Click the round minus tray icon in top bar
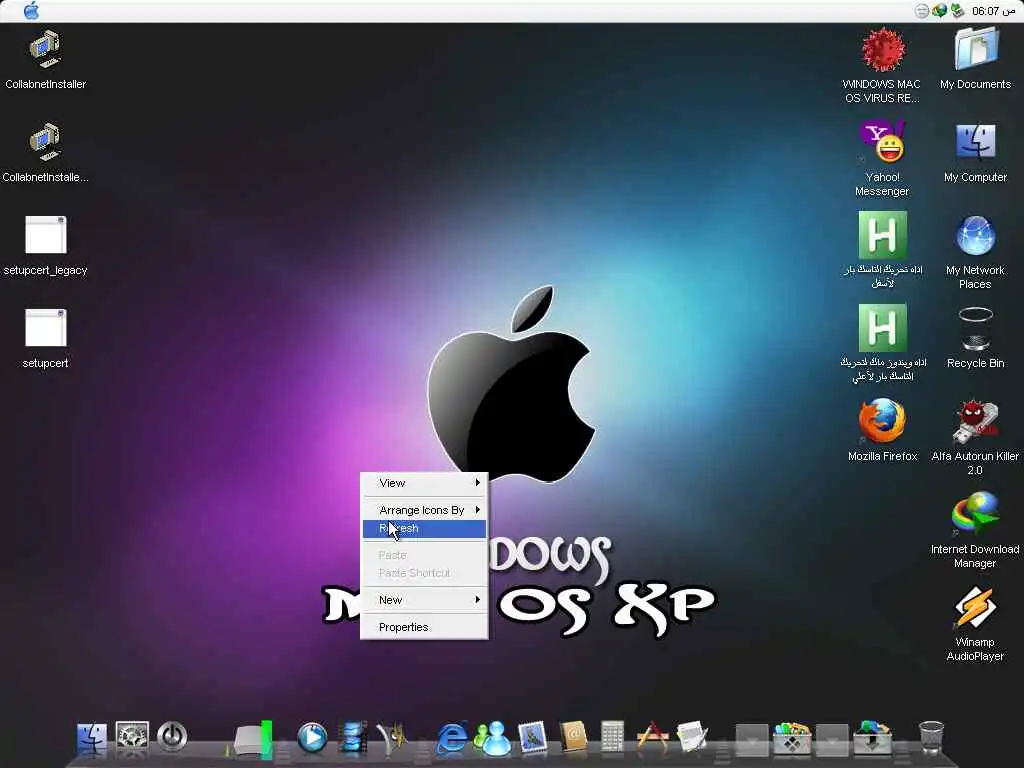Image resolution: width=1024 pixels, height=768 pixels. [921, 11]
